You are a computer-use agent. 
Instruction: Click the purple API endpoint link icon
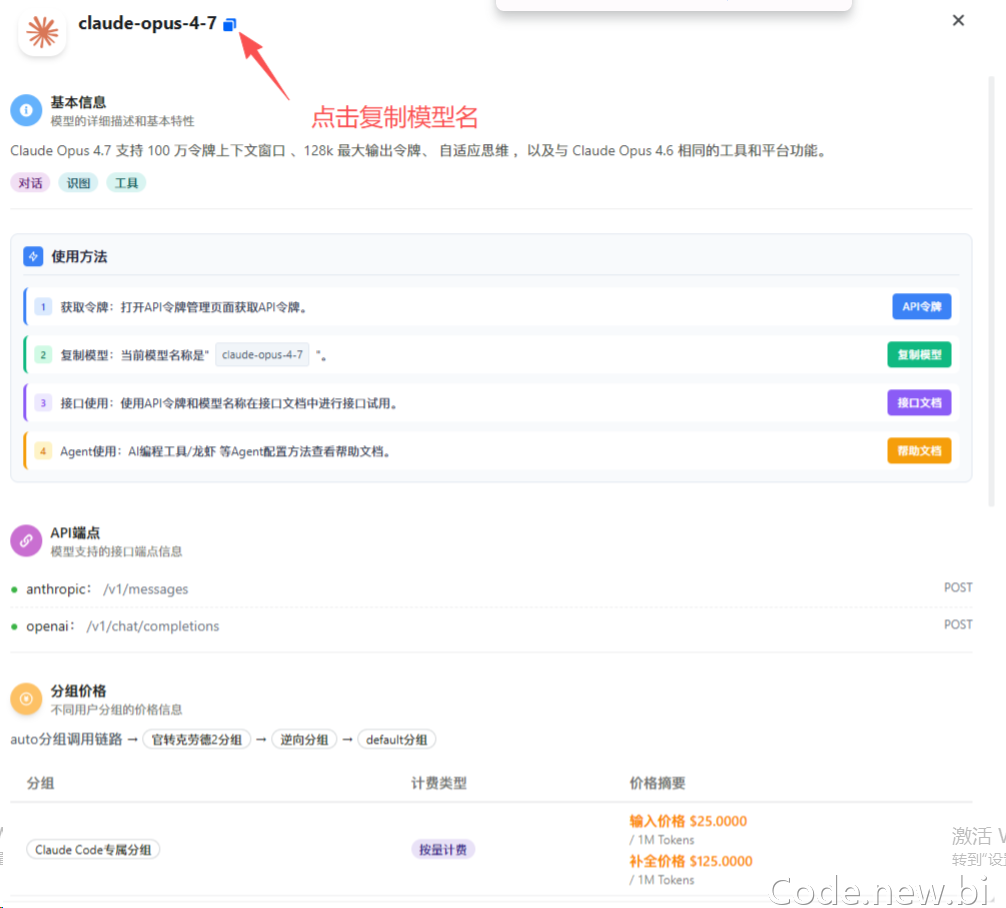pyautogui.click(x=26, y=541)
